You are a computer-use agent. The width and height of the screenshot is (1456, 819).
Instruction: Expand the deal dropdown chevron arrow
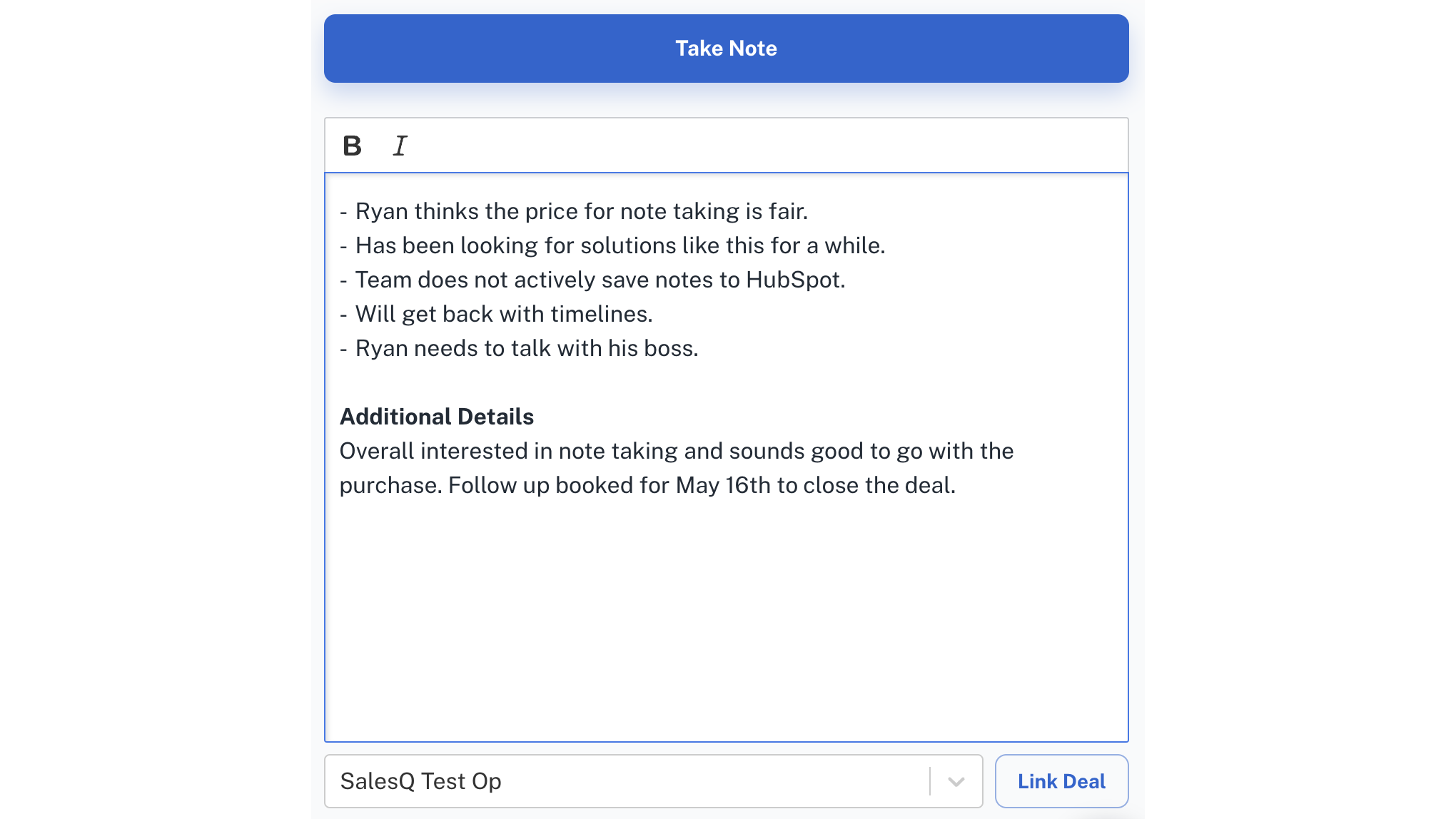click(x=956, y=781)
